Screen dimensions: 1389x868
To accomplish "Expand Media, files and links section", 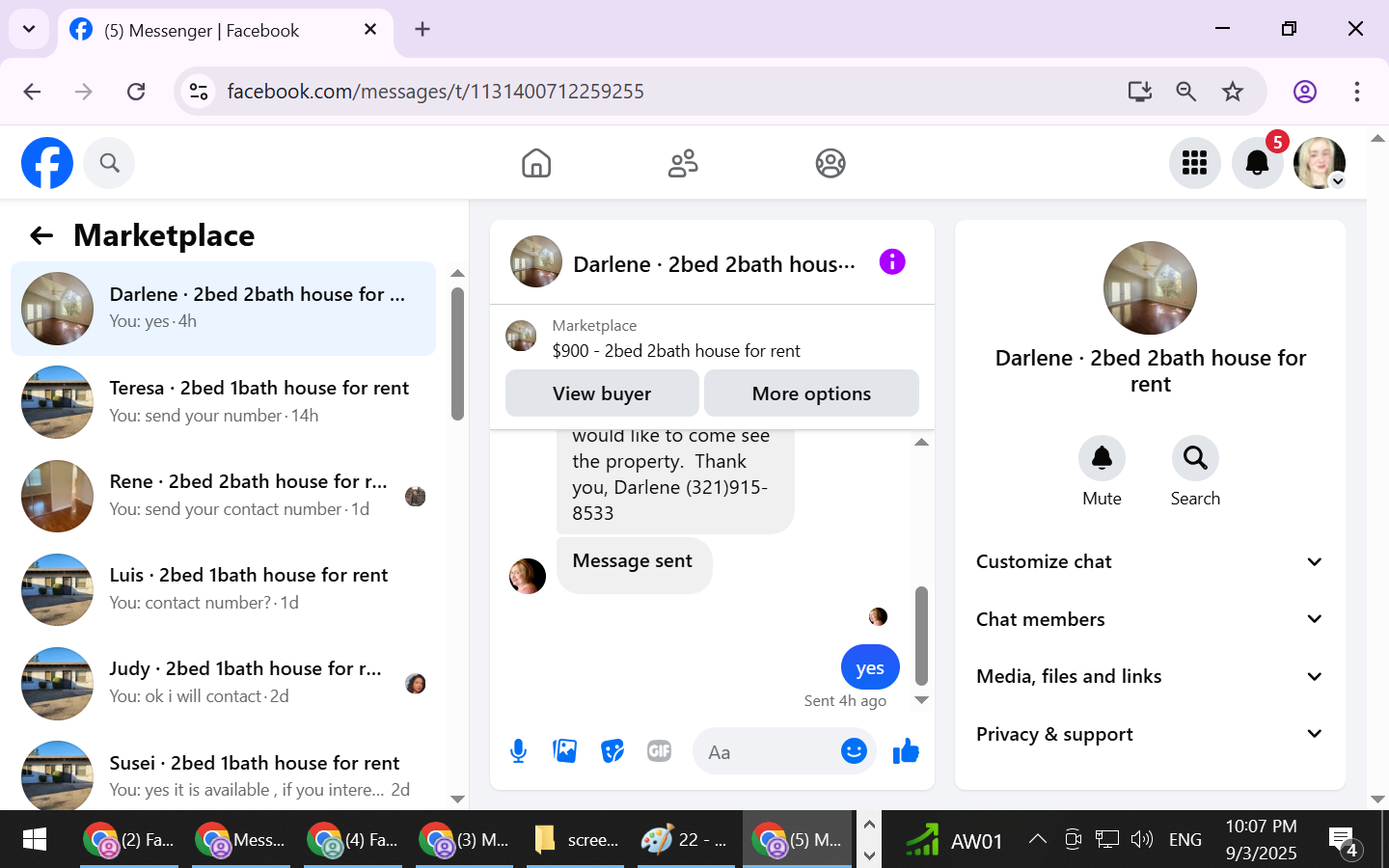I will [x=1149, y=676].
